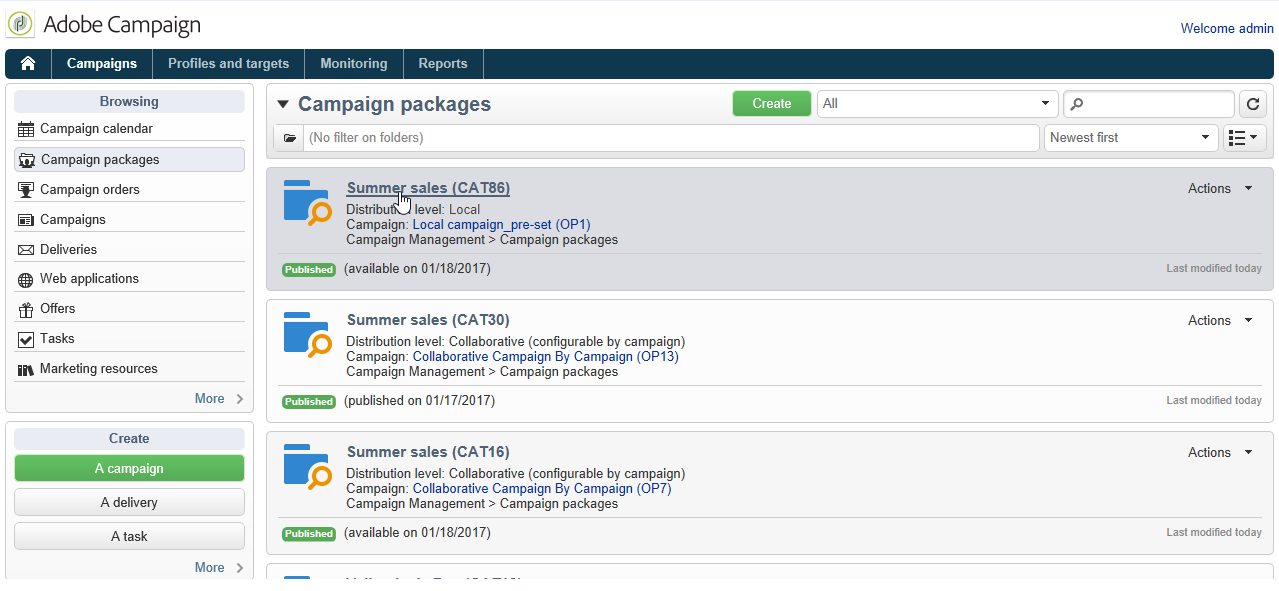The width and height of the screenshot is (1279, 591).
Task: Open the Collaborative Campaign By Campaign (OP13) link
Action: pos(545,357)
